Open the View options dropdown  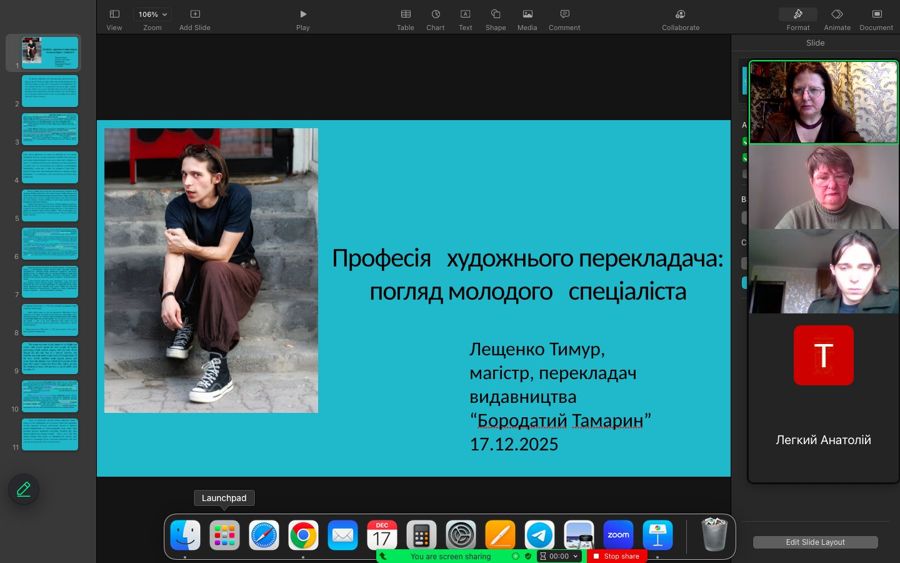coord(114,14)
